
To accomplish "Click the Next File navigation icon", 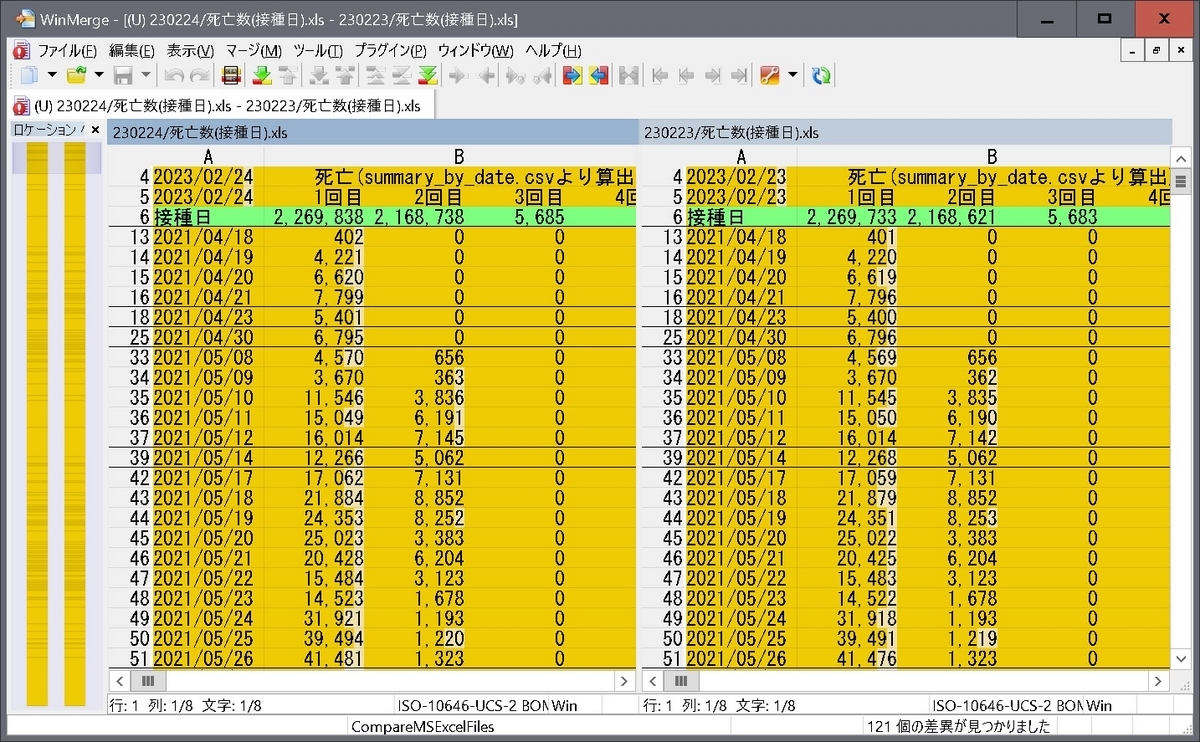I will [x=713, y=75].
